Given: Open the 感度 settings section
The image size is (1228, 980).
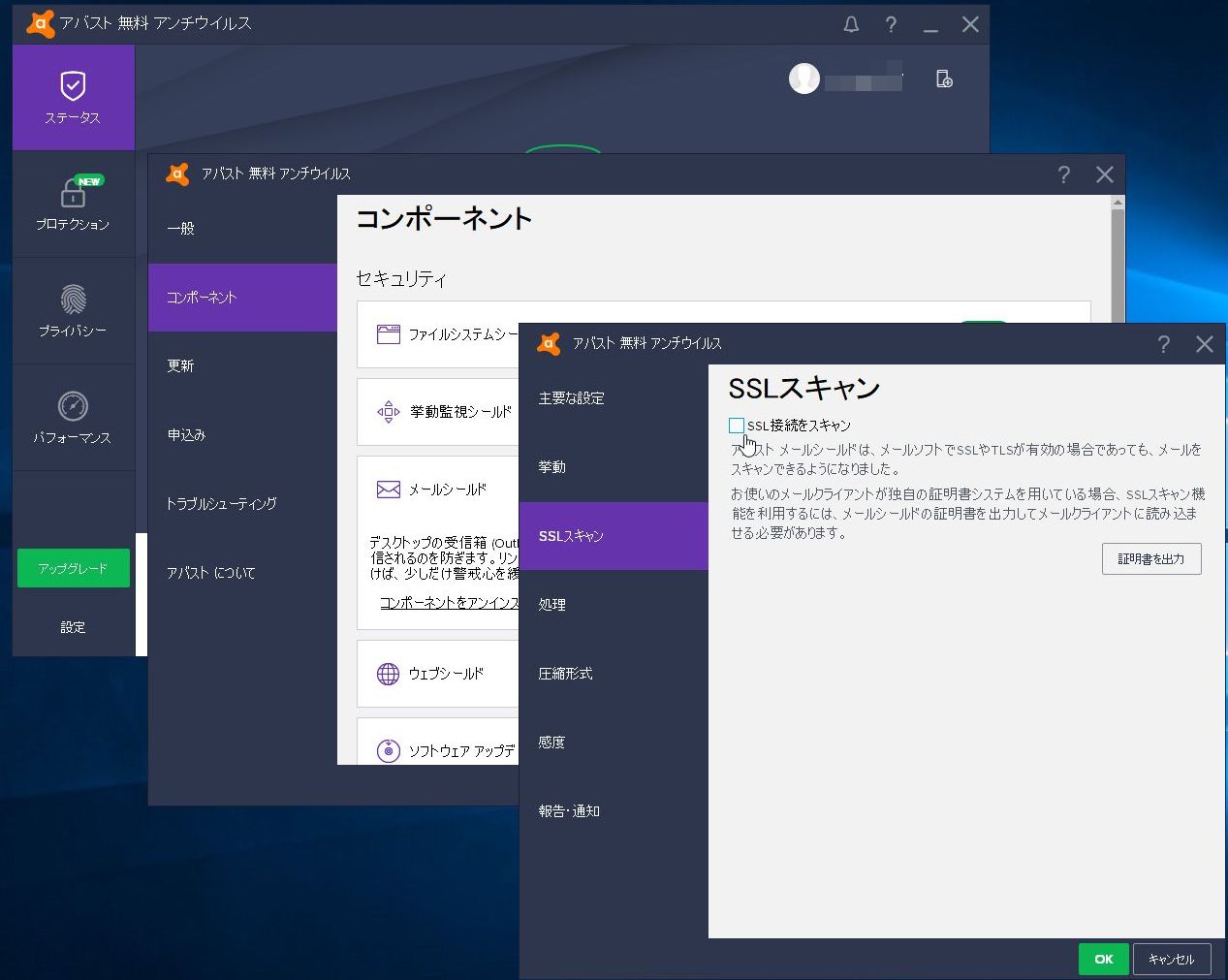Looking at the screenshot, I should (x=614, y=743).
